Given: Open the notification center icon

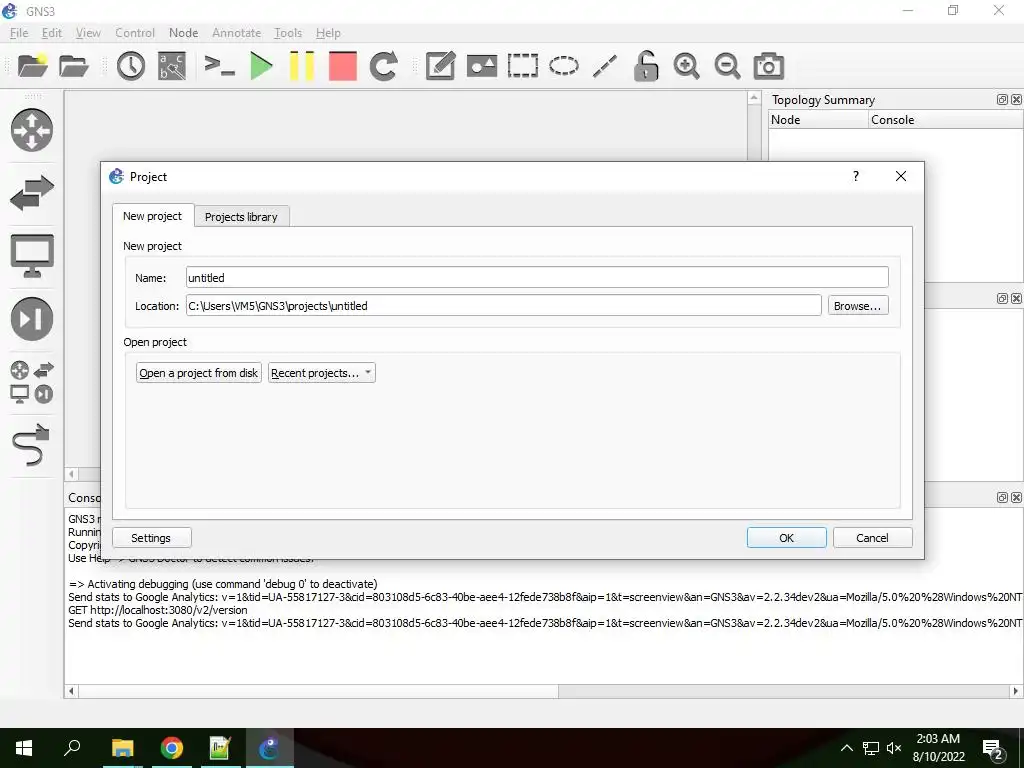Looking at the screenshot, I should coord(992,749).
